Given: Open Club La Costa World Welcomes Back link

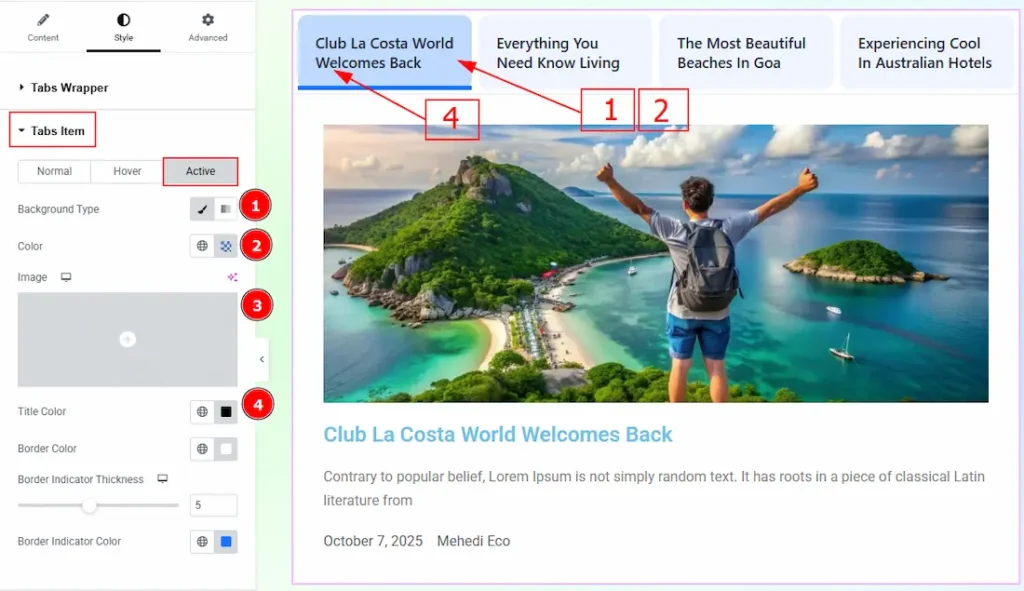Looking at the screenshot, I should click(498, 435).
